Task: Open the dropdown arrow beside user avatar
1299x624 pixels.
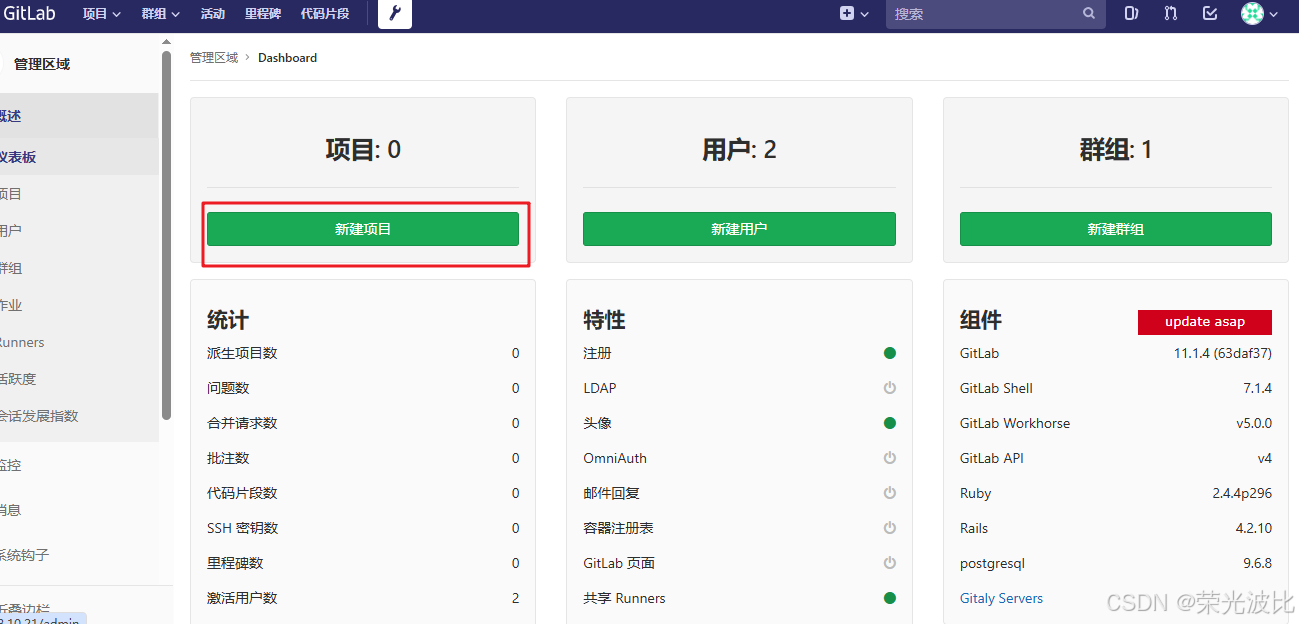Action: pos(1273,14)
